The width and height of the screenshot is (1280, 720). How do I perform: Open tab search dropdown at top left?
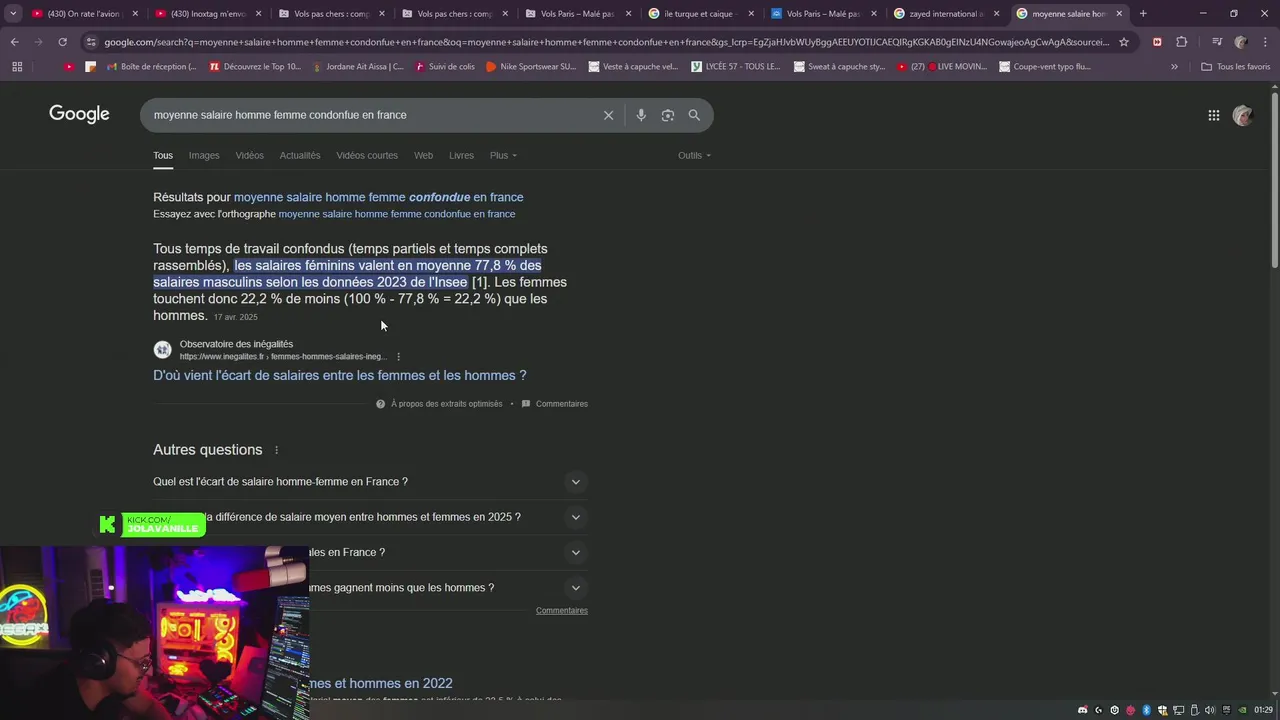[x=13, y=14]
